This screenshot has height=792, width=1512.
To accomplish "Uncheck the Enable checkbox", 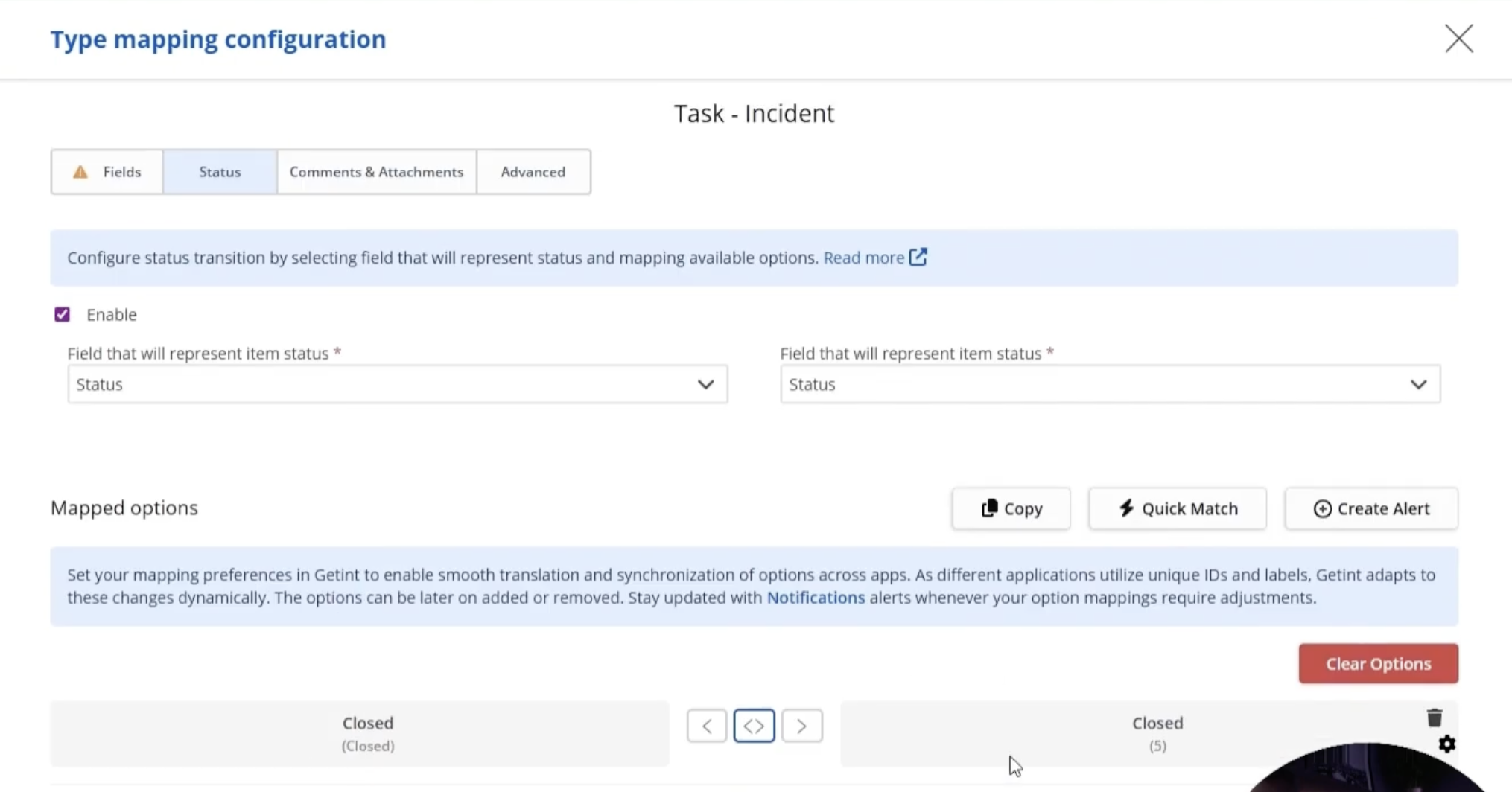I will [62, 314].
